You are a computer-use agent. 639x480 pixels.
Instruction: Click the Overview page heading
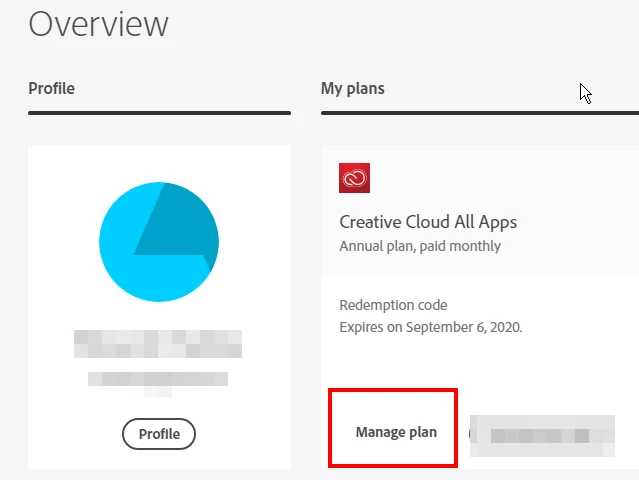coord(98,24)
